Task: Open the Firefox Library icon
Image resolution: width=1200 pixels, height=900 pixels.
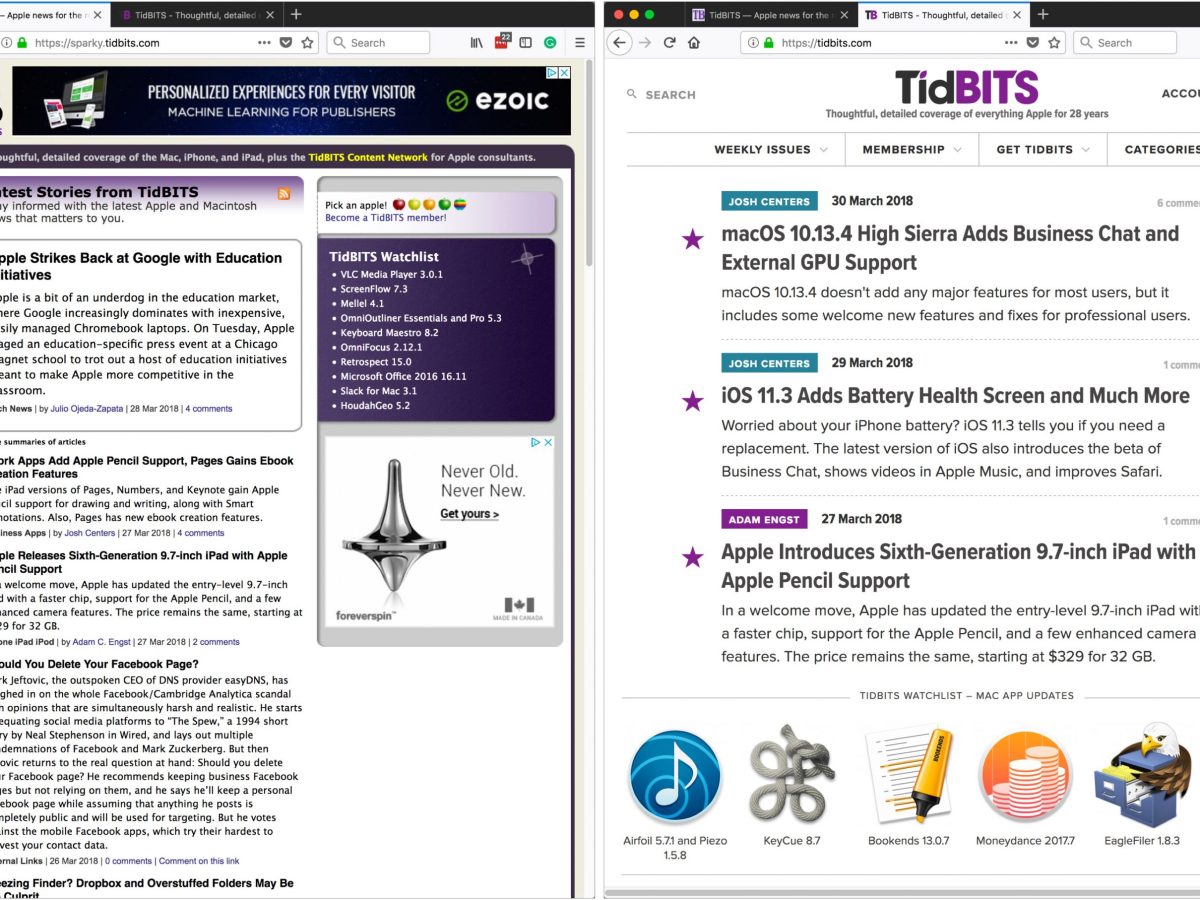Action: point(477,43)
